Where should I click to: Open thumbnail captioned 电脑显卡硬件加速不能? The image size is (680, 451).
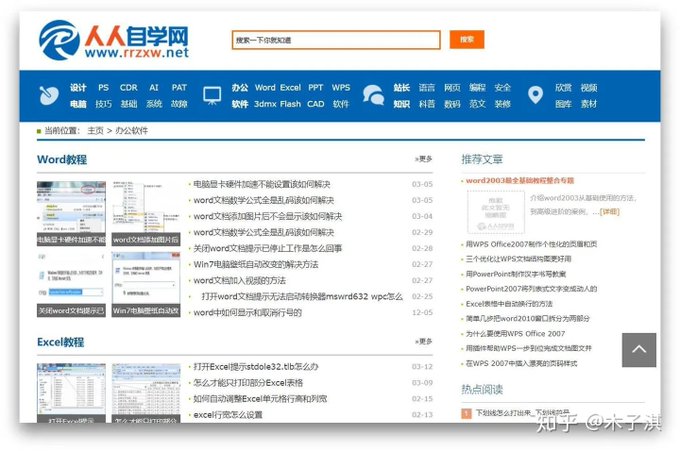tap(71, 213)
